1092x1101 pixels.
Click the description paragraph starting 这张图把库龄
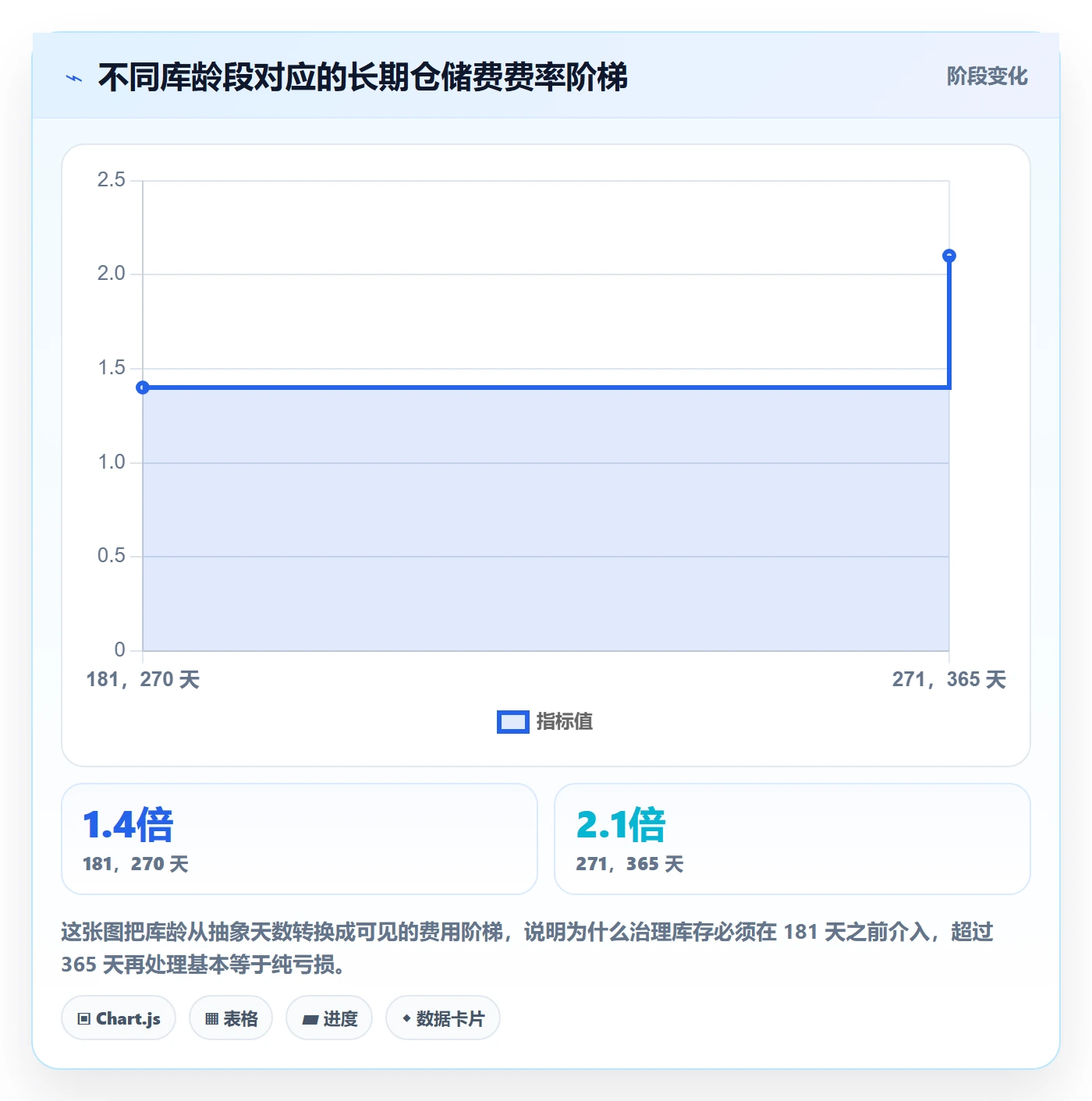coord(527,948)
